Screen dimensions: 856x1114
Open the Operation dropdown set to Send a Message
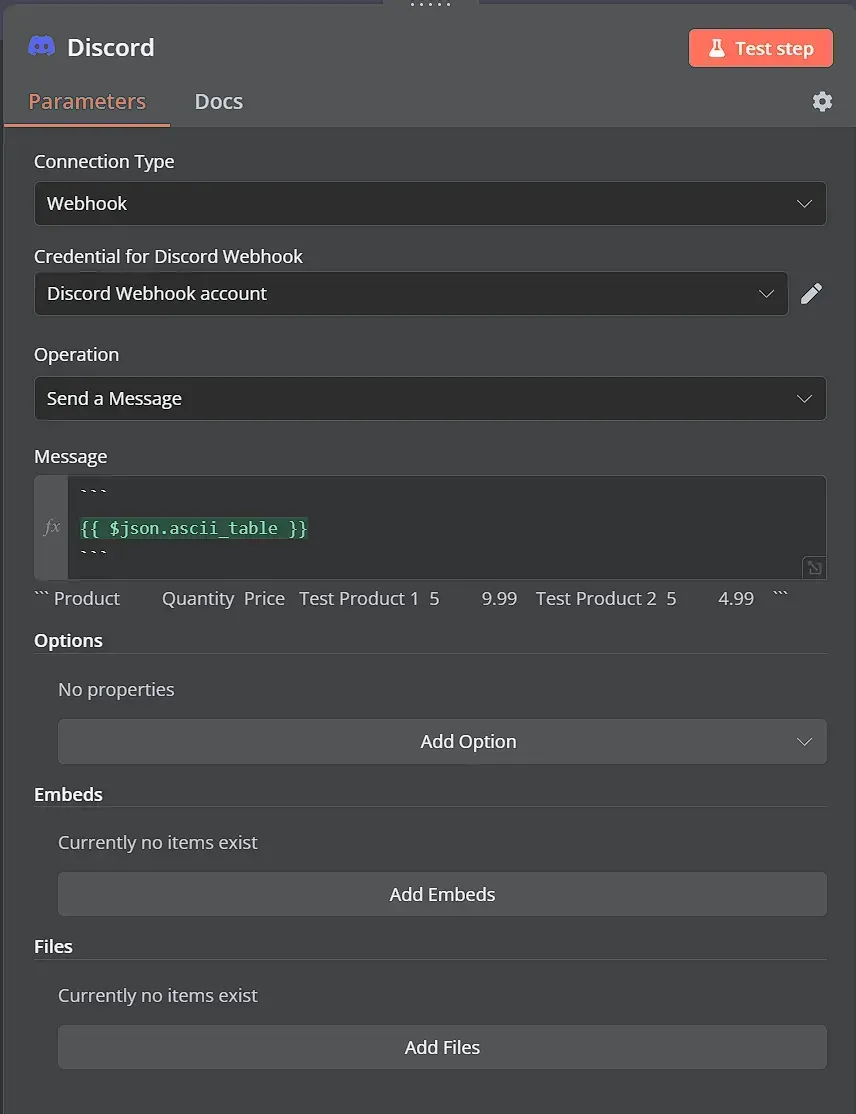(430, 399)
